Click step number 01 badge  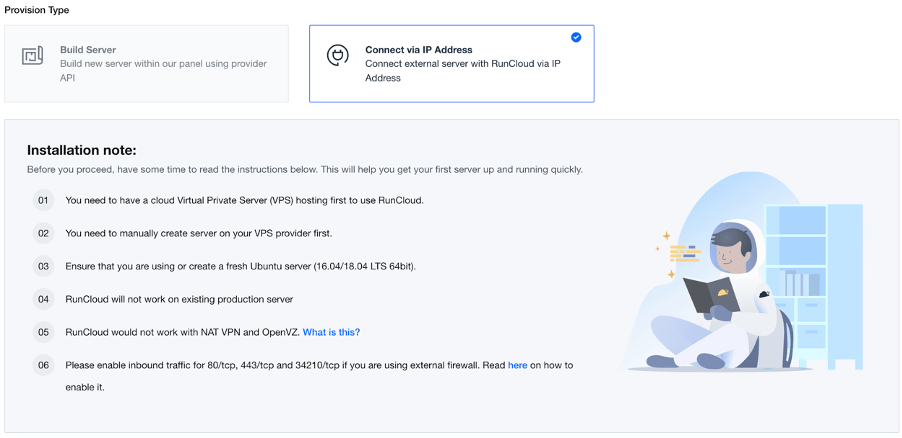pos(43,201)
